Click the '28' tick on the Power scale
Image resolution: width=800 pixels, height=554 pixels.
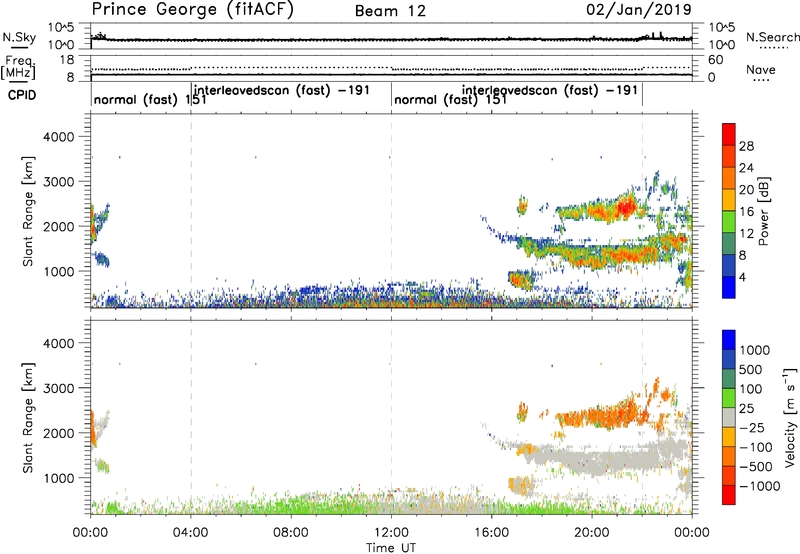[x=746, y=146]
